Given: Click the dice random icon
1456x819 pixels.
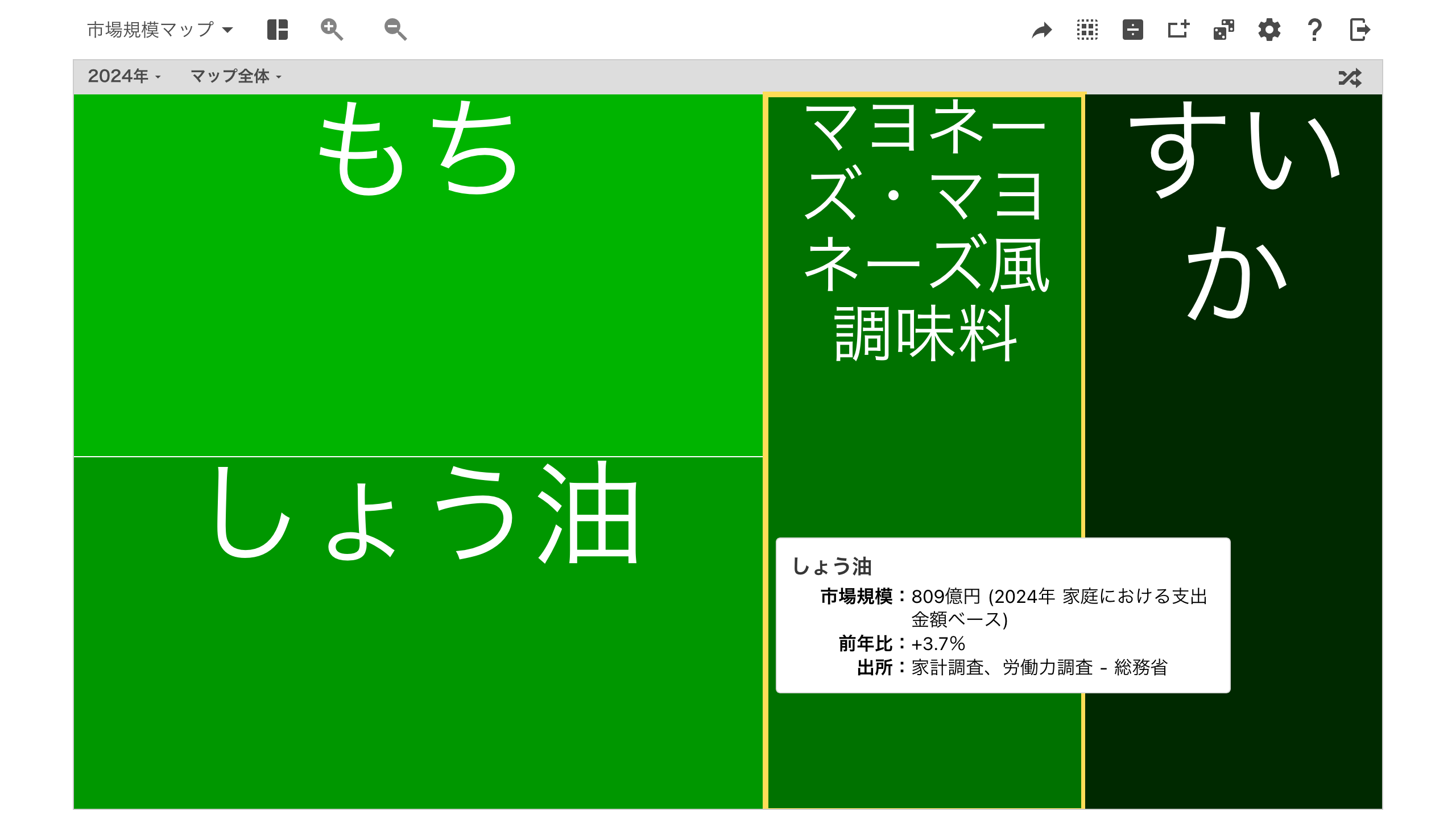Looking at the screenshot, I should (1224, 30).
